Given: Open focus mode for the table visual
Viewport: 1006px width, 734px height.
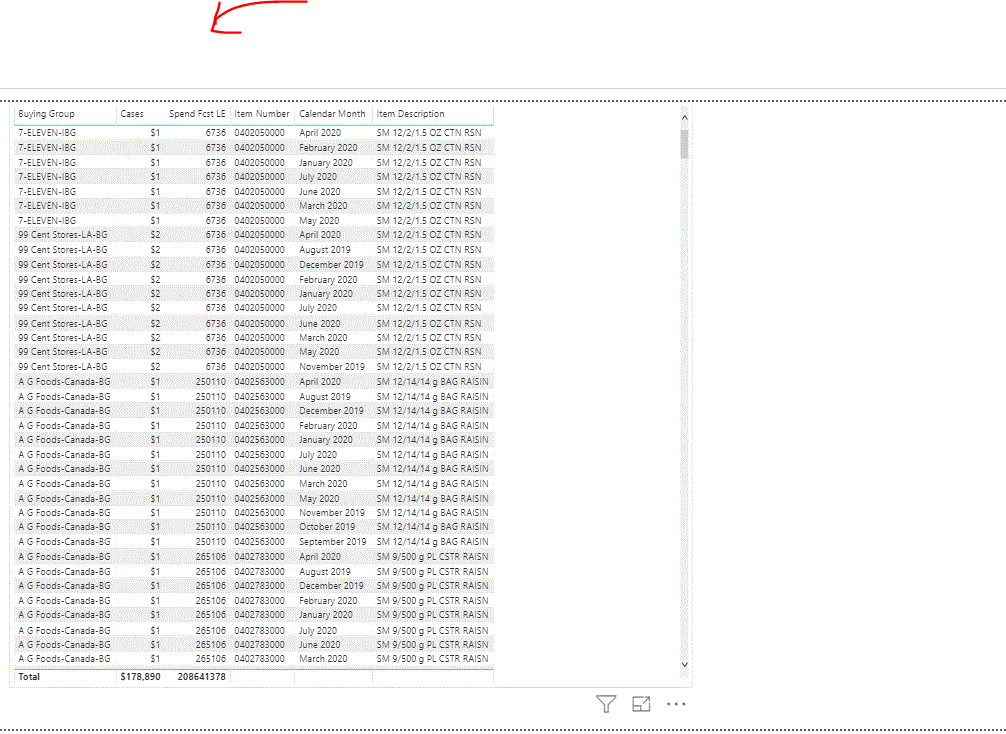Looking at the screenshot, I should pos(641,704).
